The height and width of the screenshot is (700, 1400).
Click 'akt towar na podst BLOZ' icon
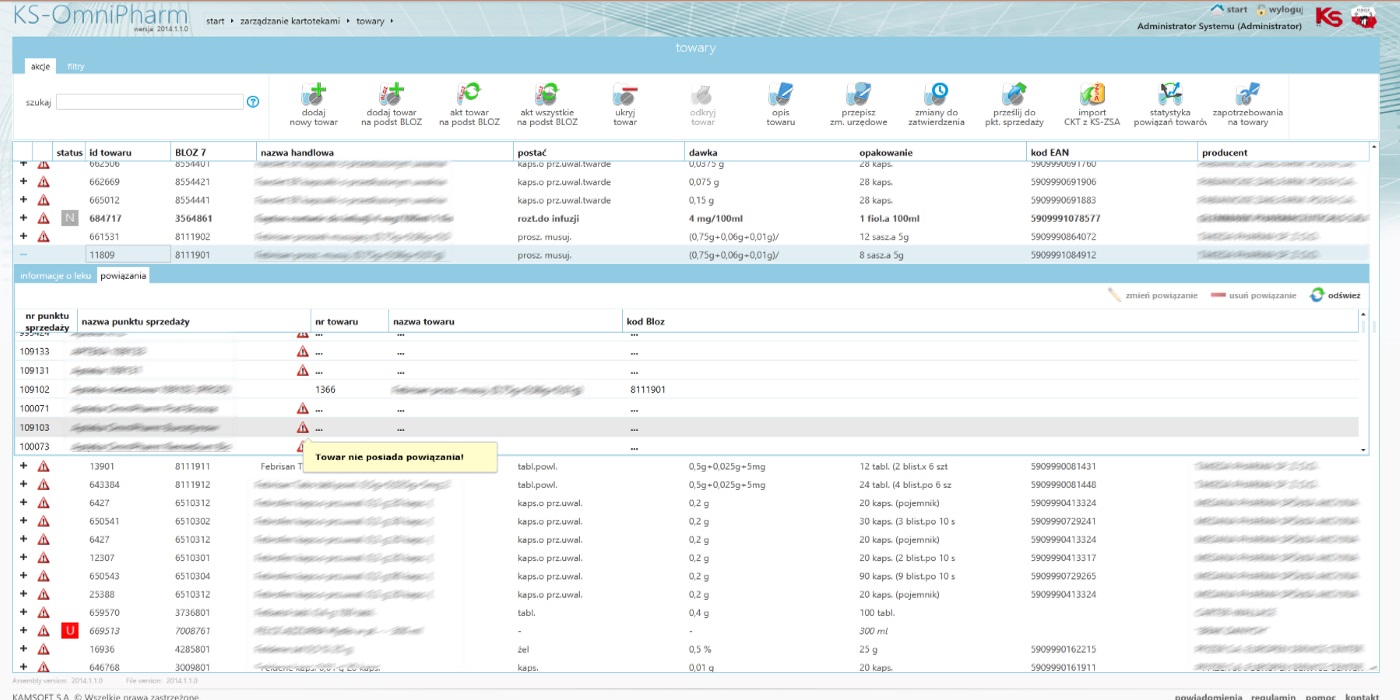pyautogui.click(x=469, y=95)
